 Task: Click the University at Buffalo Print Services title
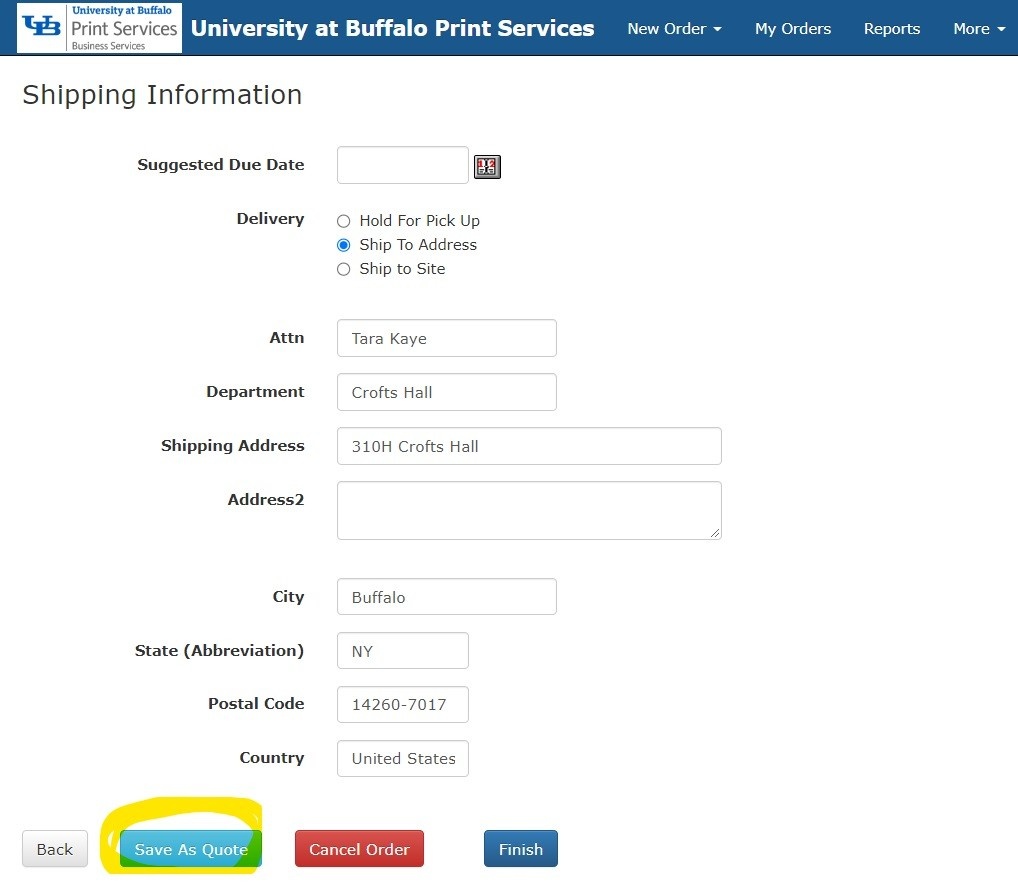pos(392,28)
